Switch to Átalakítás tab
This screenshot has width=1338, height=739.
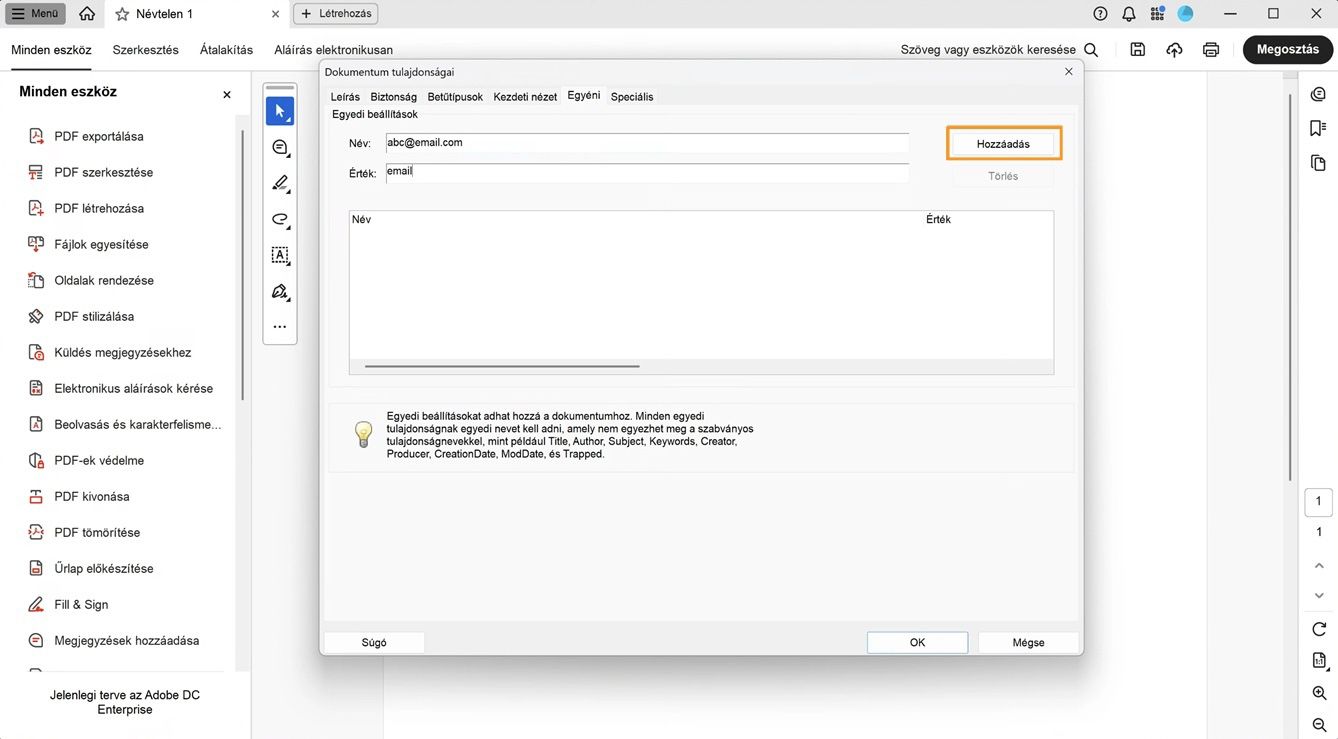(x=227, y=50)
